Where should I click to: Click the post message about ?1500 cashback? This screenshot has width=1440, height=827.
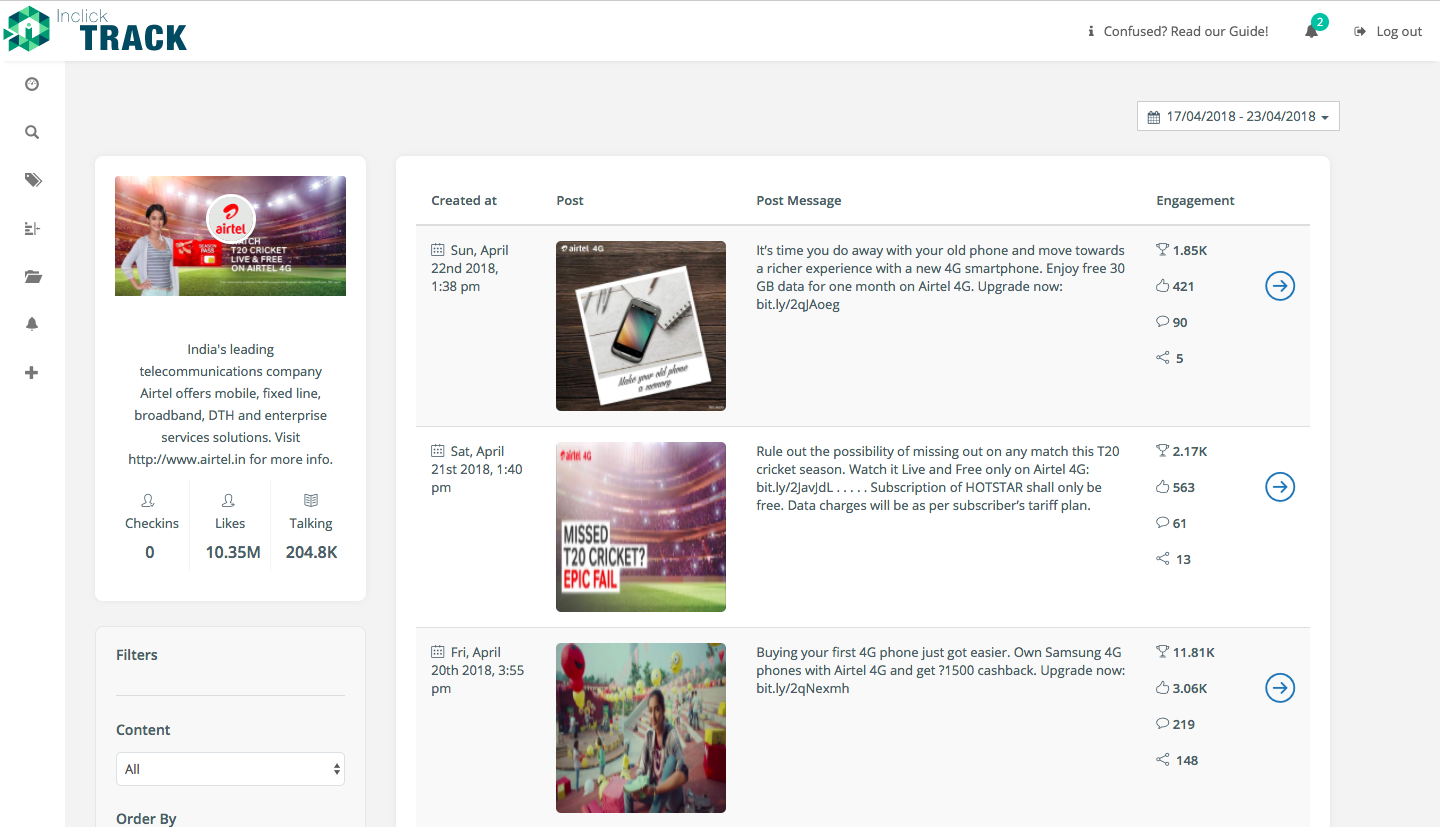pos(941,670)
